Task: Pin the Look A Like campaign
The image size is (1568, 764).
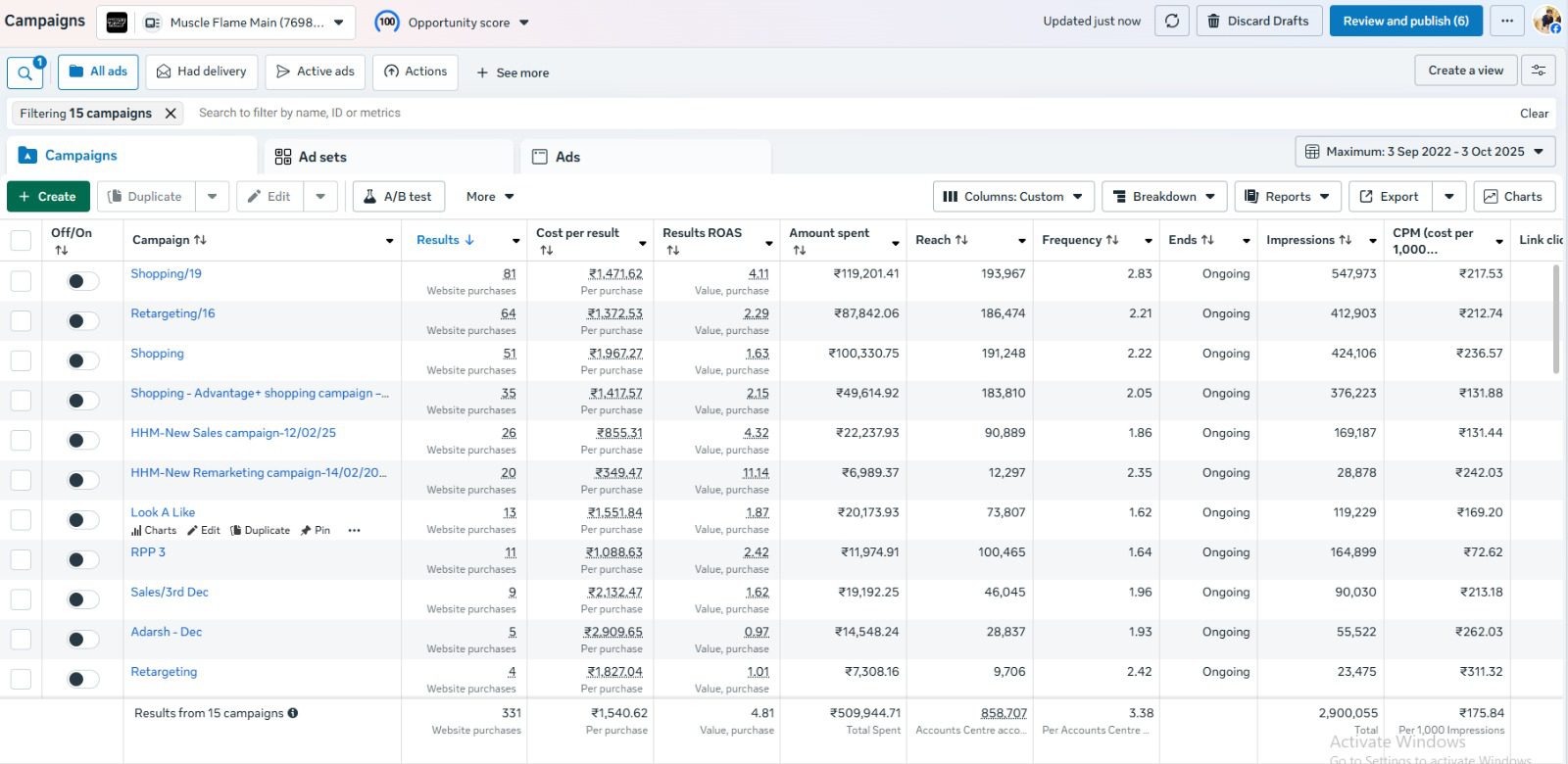Action: (316, 530)
